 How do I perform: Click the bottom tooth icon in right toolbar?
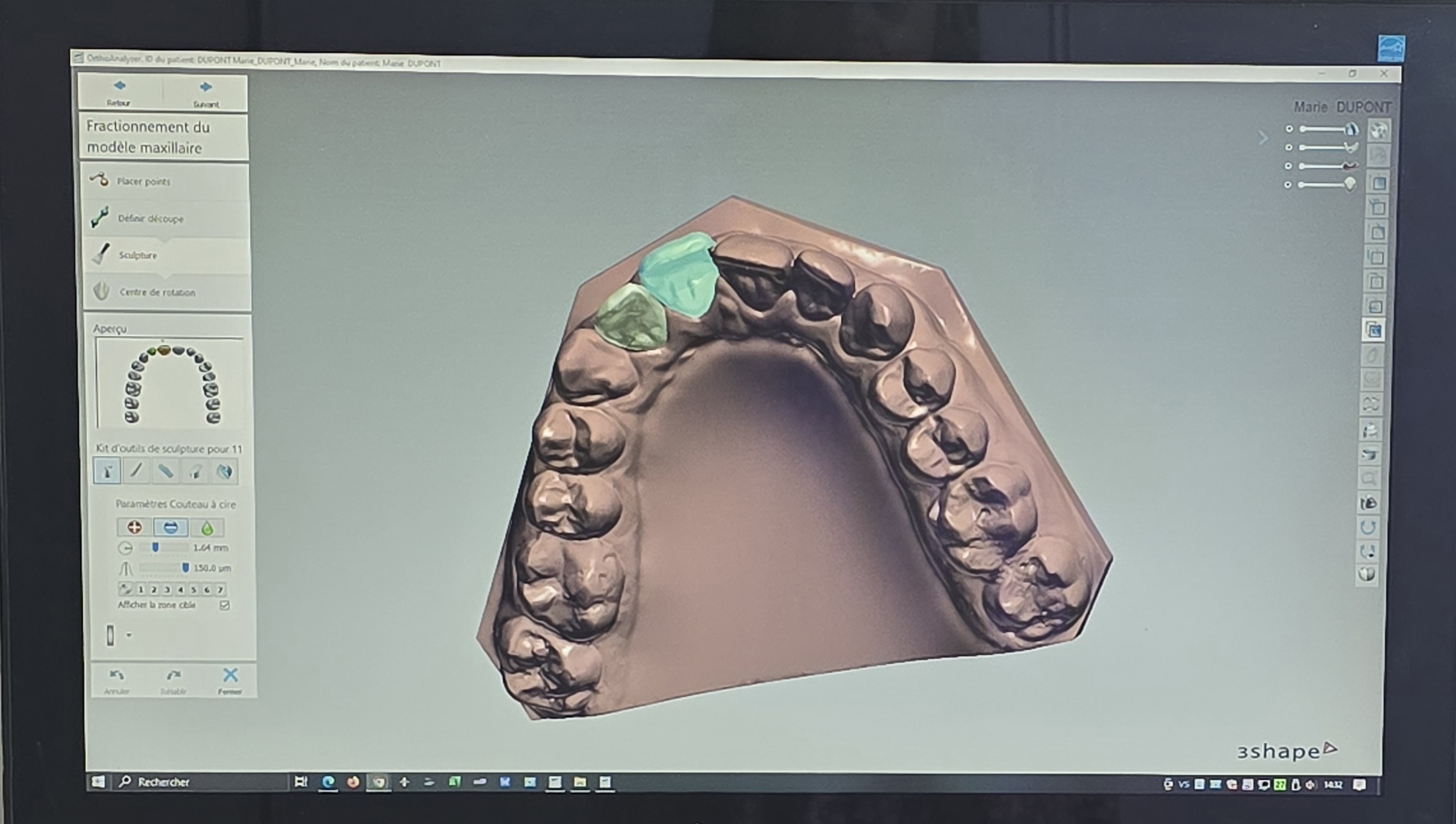(1367, 575)
